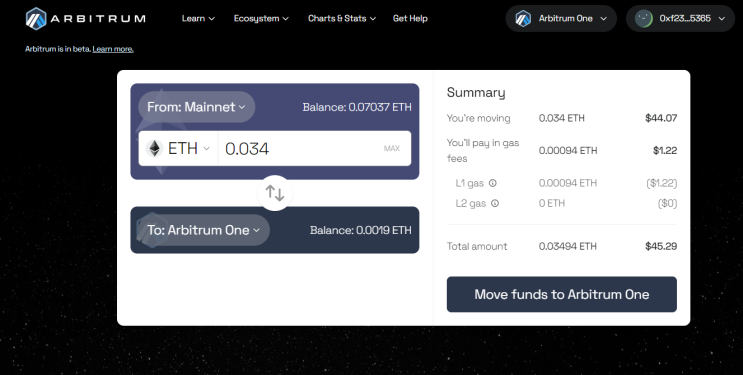
Task: Click the 0.00094 ETH gas fees value
Action: tap(568, 151)
